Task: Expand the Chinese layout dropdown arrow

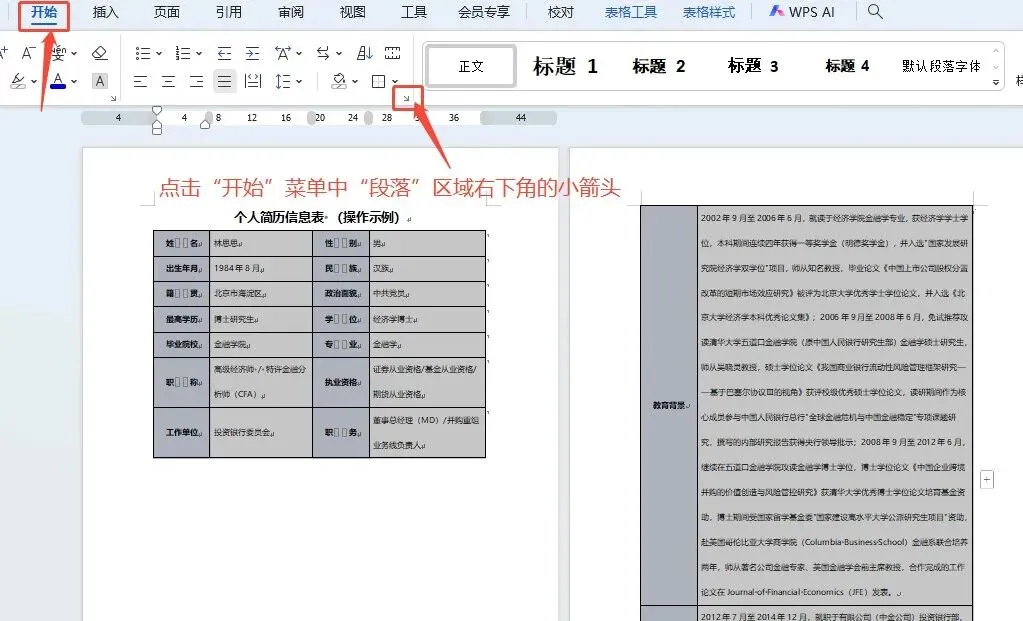Action: [299, 53]
